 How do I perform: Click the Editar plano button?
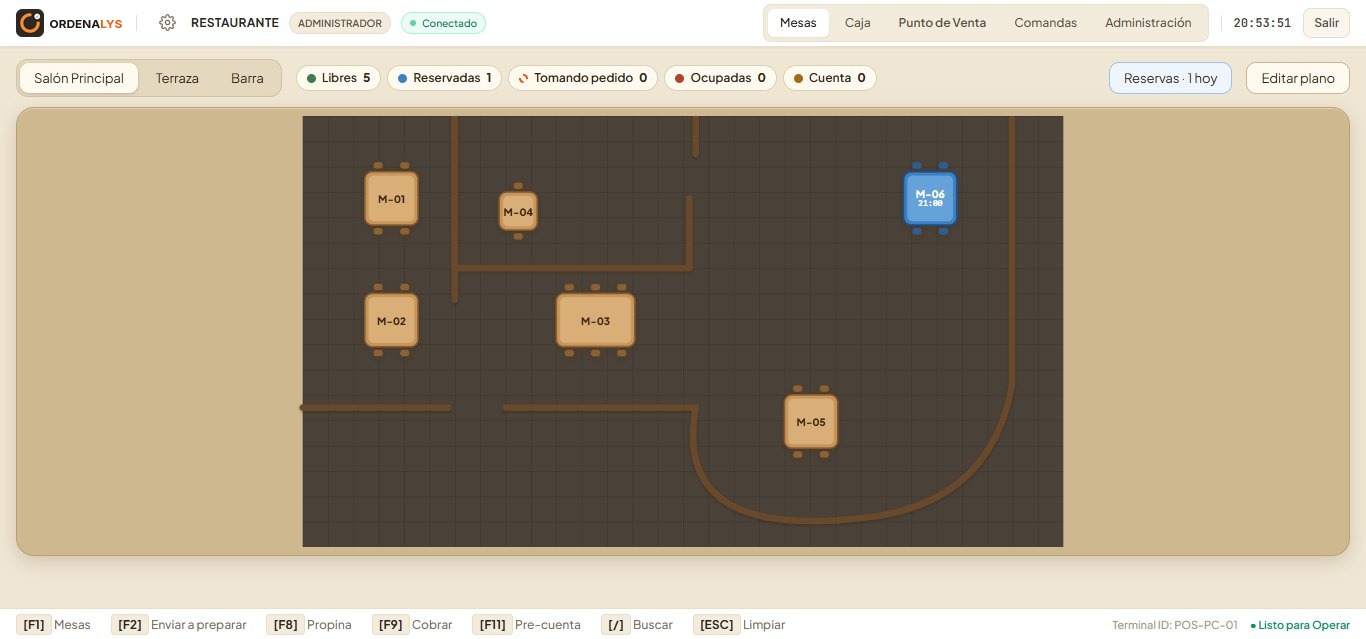[x=1298, y=78]
